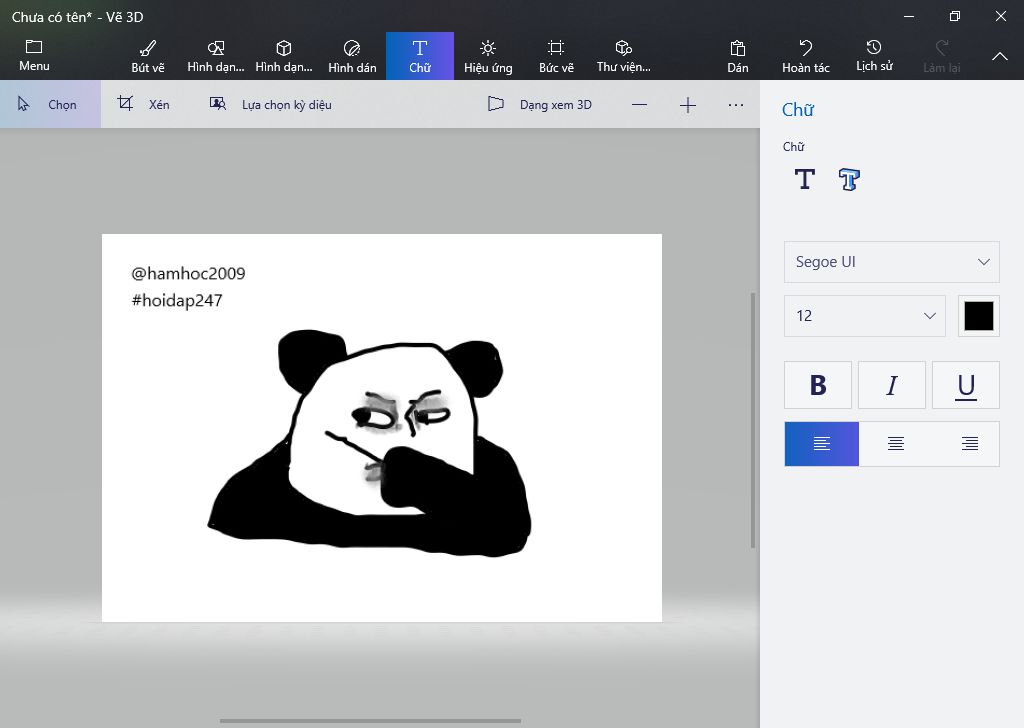
Task: Click the @hamhoc2009 text on canvas
Action: click(x=188, y=274)
